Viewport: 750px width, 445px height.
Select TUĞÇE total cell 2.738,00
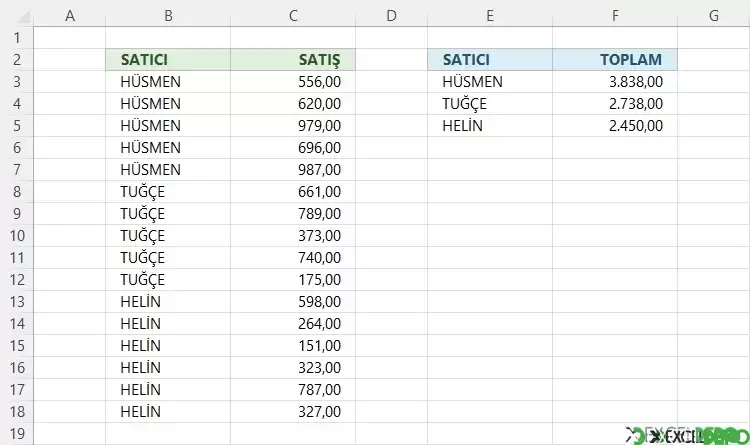point(615,104)
